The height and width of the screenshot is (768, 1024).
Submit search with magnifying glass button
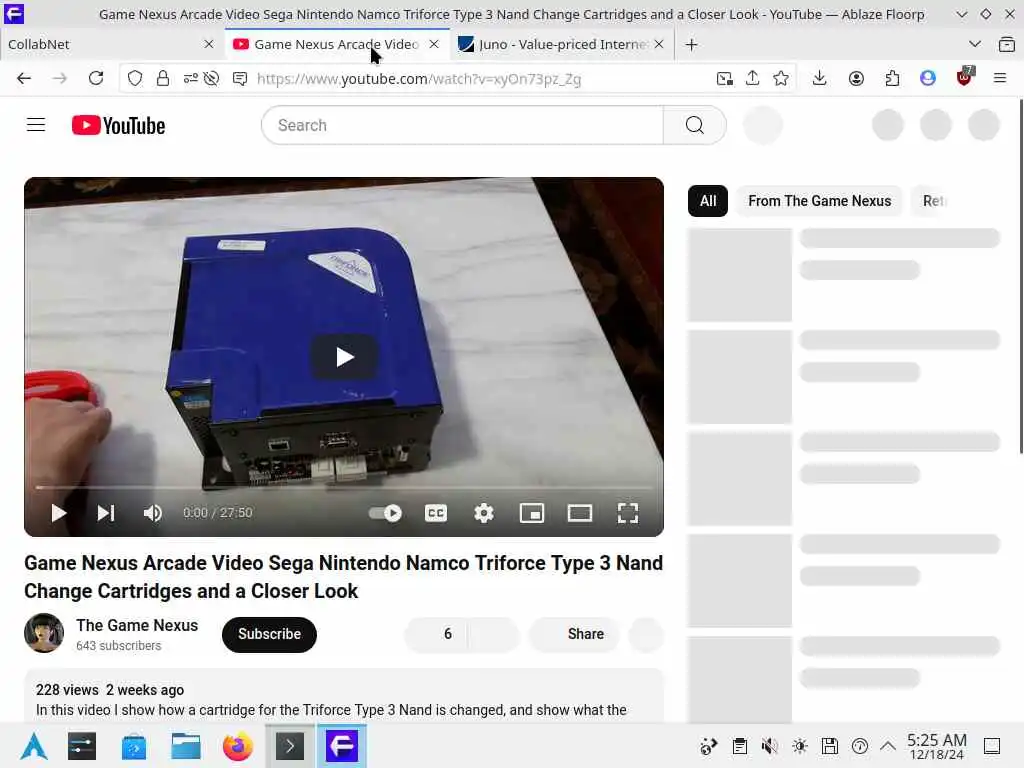[695, 125]
